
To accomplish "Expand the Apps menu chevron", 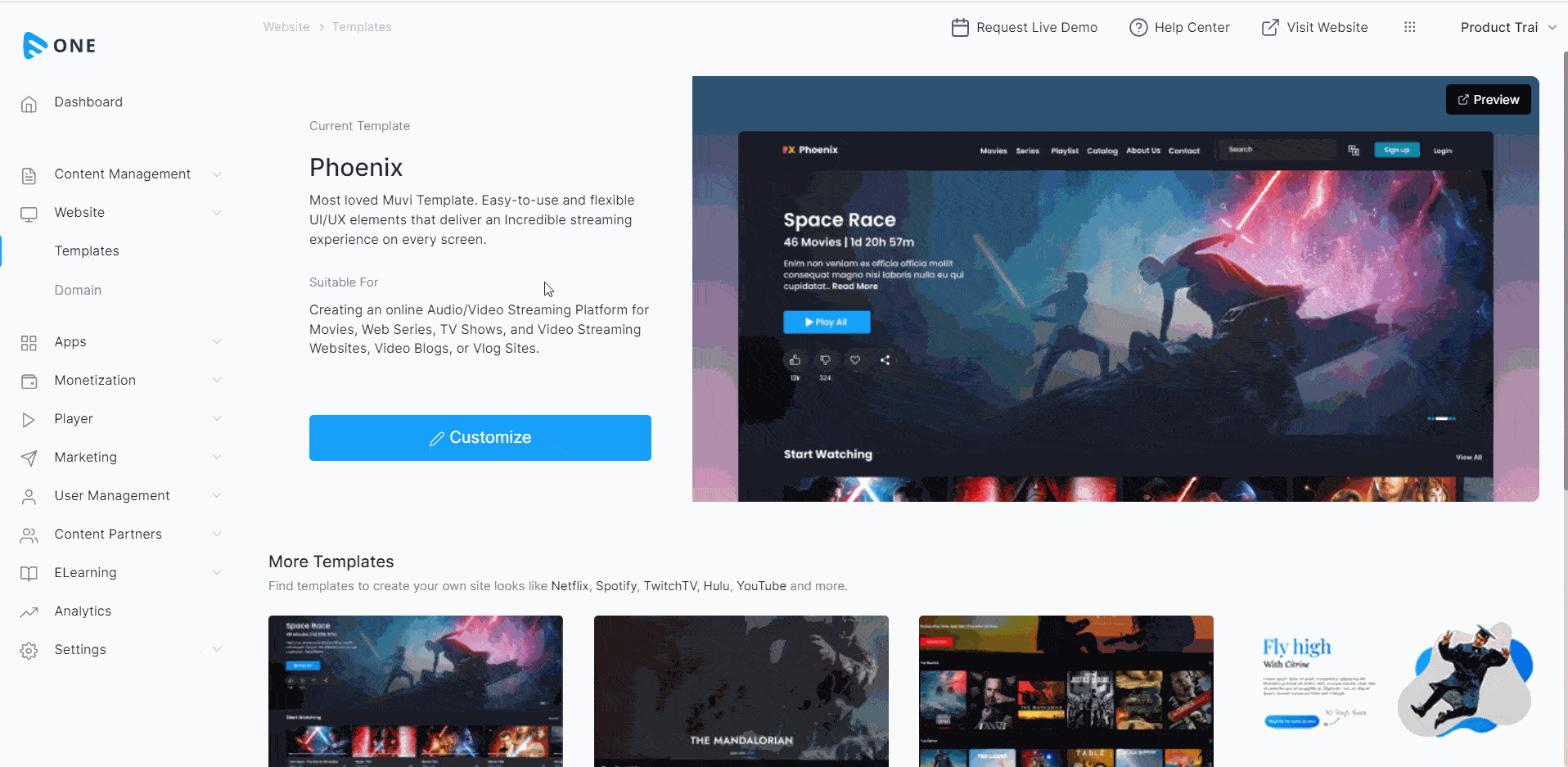I will [x=217, y=341].
